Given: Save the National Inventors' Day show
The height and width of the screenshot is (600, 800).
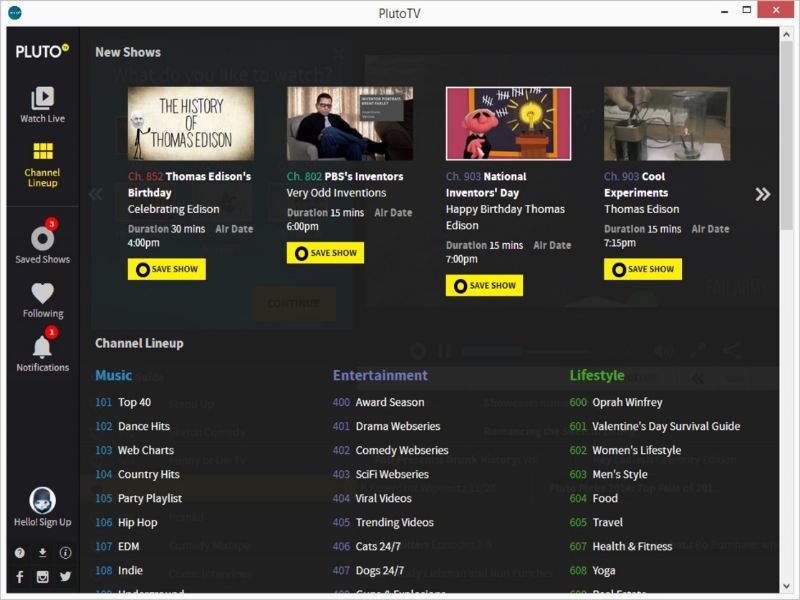Looking at the screenshot, I should point(484,285).
